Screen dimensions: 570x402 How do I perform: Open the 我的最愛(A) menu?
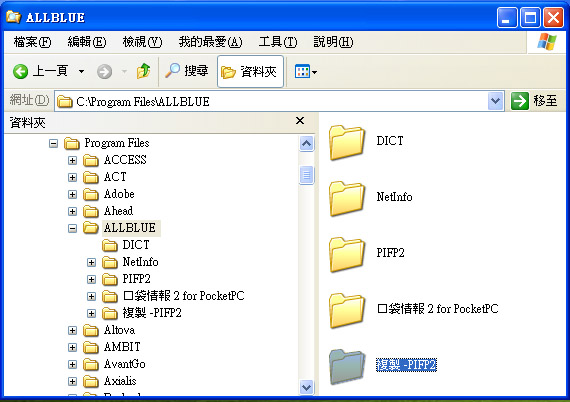pyautogui.click(x=210, y=42)
